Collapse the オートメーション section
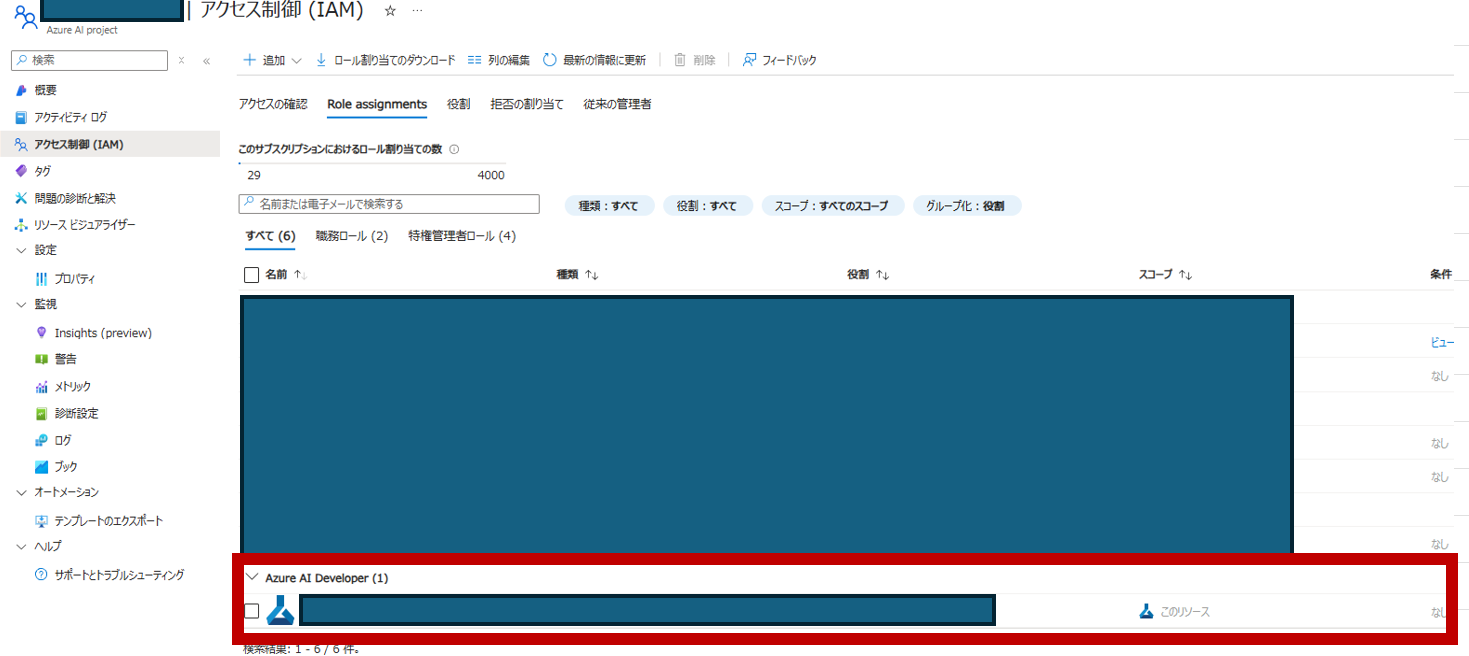1469x656 pixels. pyautogui.click(x=22, y=493)
